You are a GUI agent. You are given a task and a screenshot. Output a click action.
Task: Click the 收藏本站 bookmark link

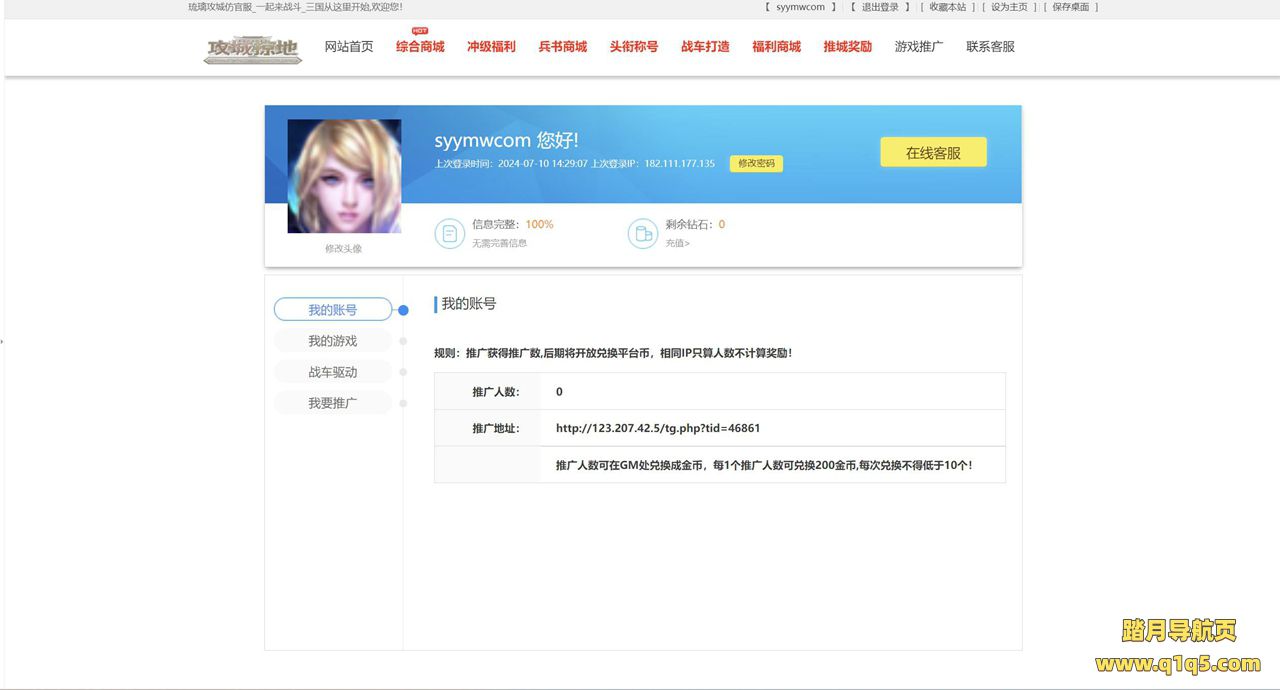coord(947,7)
